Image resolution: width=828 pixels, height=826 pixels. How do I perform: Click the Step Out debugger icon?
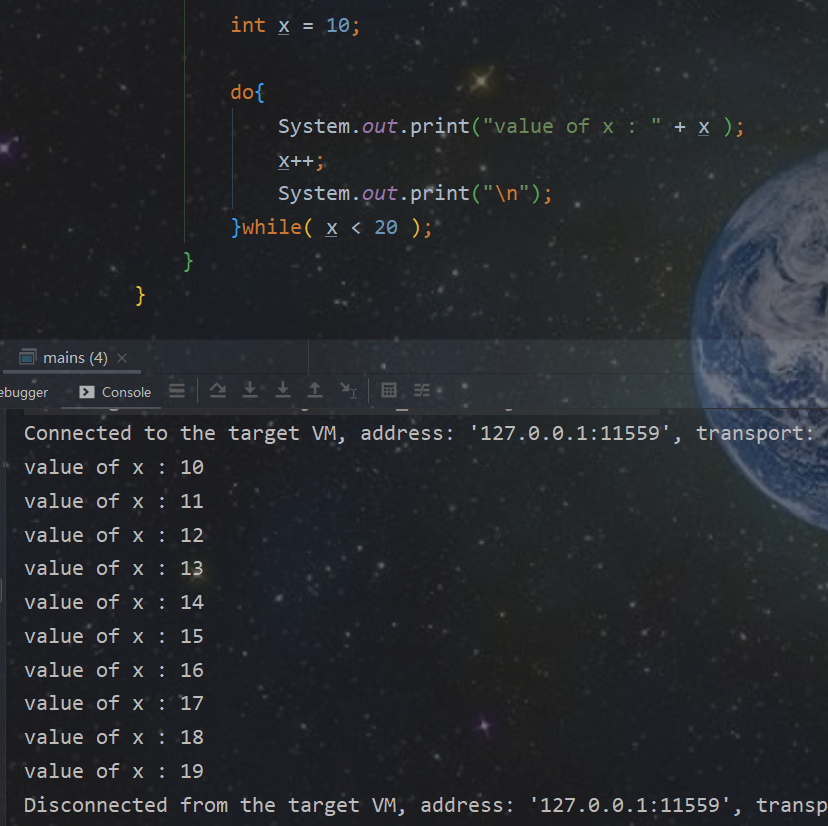tap(315, 390)
